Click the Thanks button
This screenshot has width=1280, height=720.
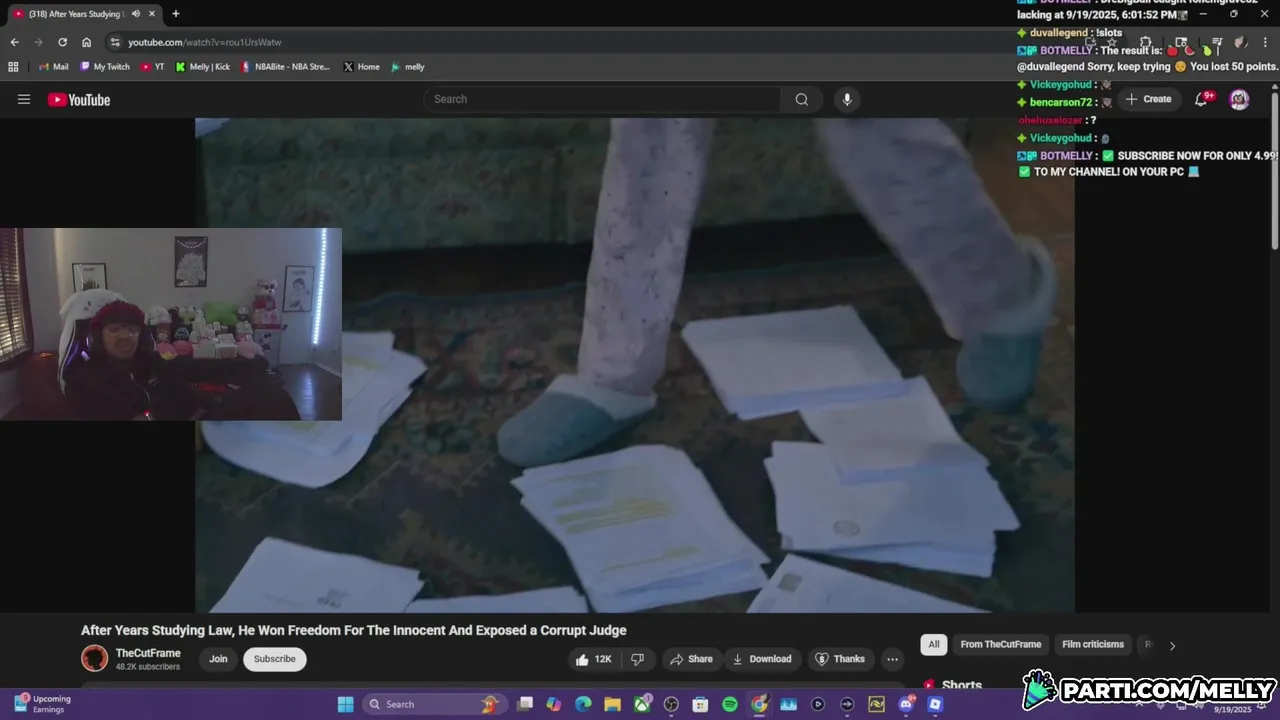(x=840, y=659)
